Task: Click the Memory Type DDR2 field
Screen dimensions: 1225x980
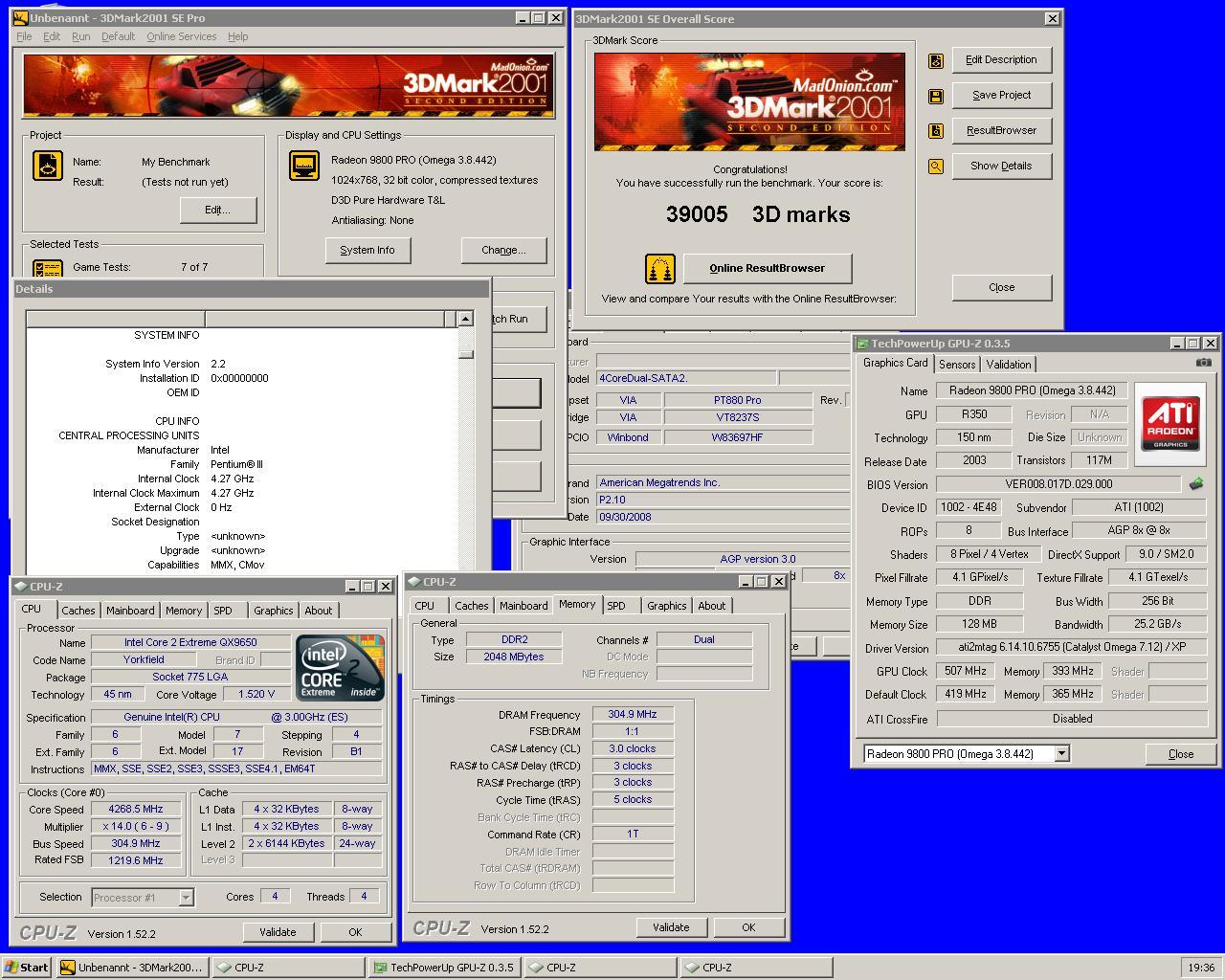Action: (514, 640)
